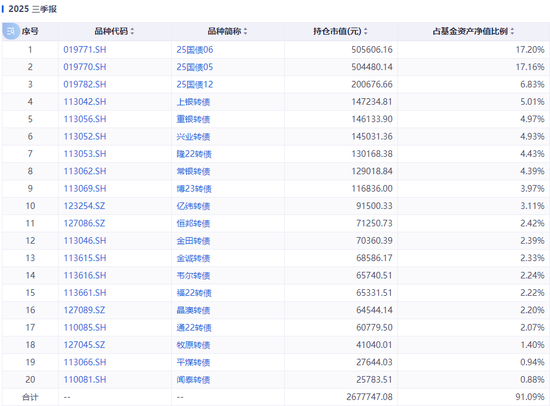Viewport: 550px width, 406px height.
Task: Sort by 持仓市值(元) column arrows
Action: point(365,31)
